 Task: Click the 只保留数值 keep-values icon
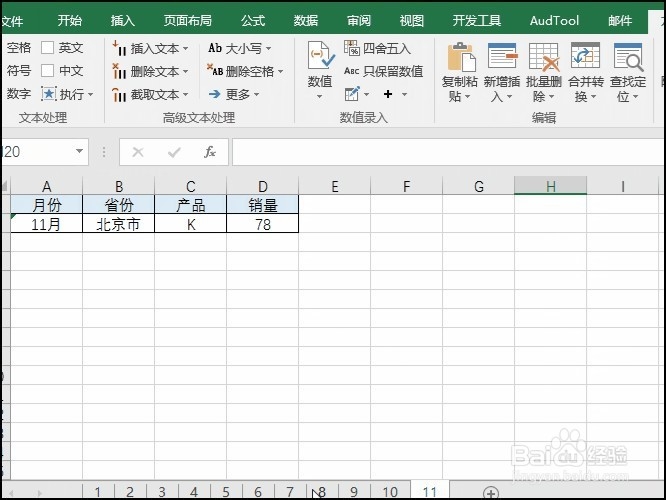pyautogui.click(x=352, y=71)
